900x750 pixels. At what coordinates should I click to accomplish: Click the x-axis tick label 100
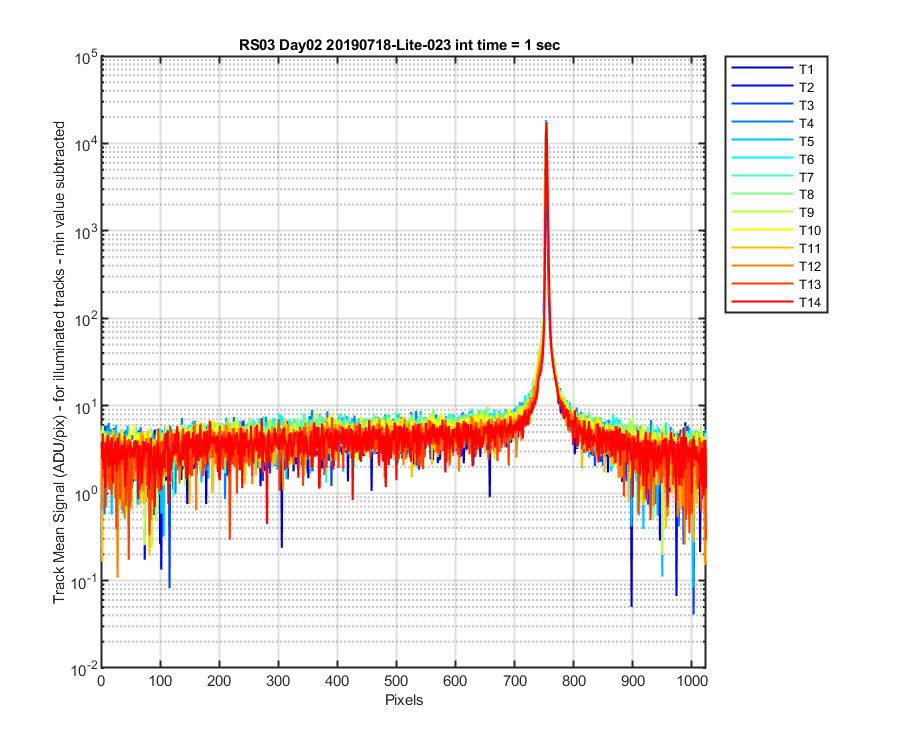[x=160, y=681]
